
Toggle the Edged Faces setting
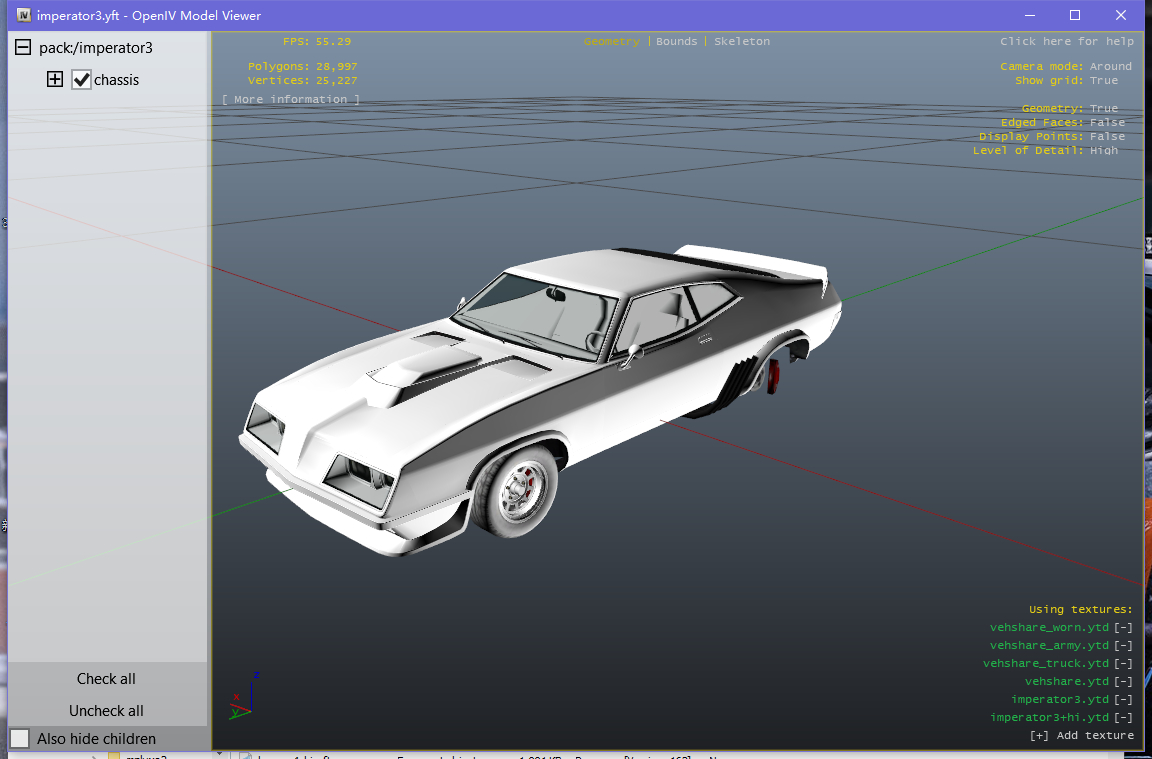coord(1062,122)
